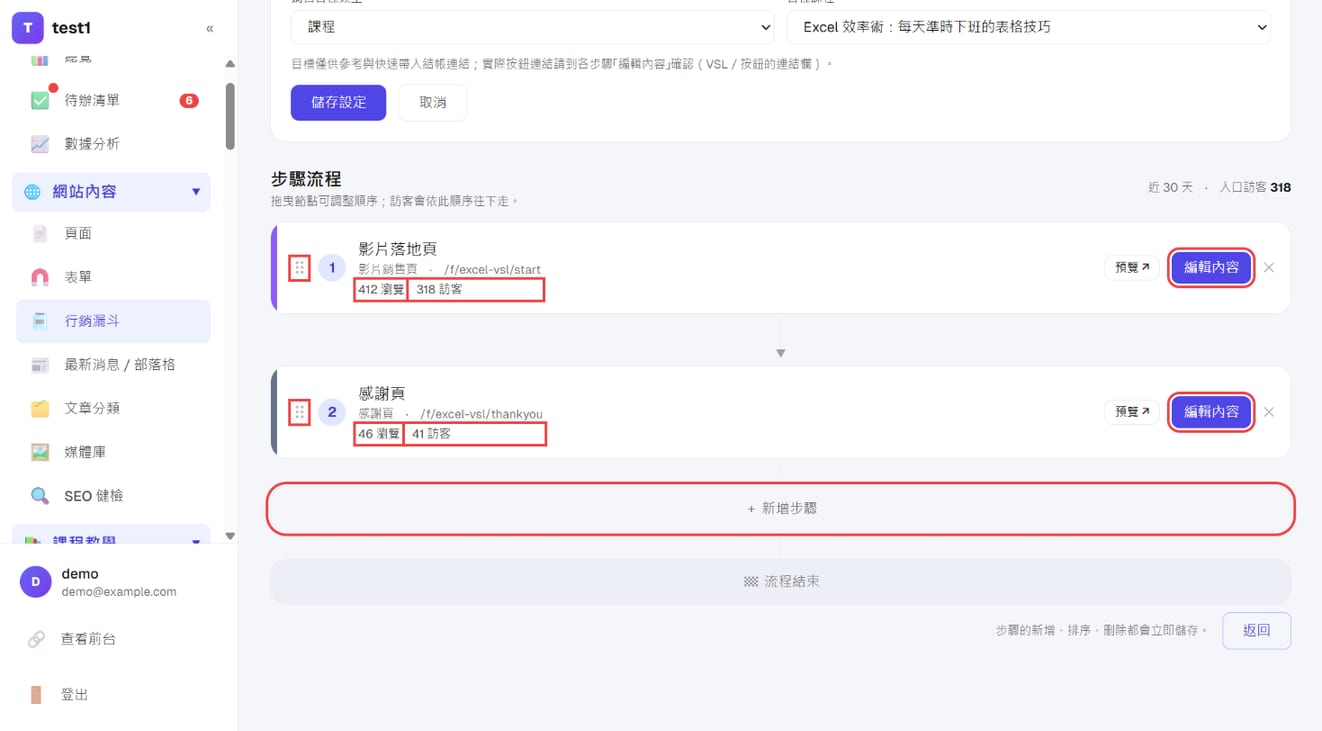Grab the drag handle for 影片落地頁 step
Screen dimensions: 1322x731
click(x=299, y=268)
